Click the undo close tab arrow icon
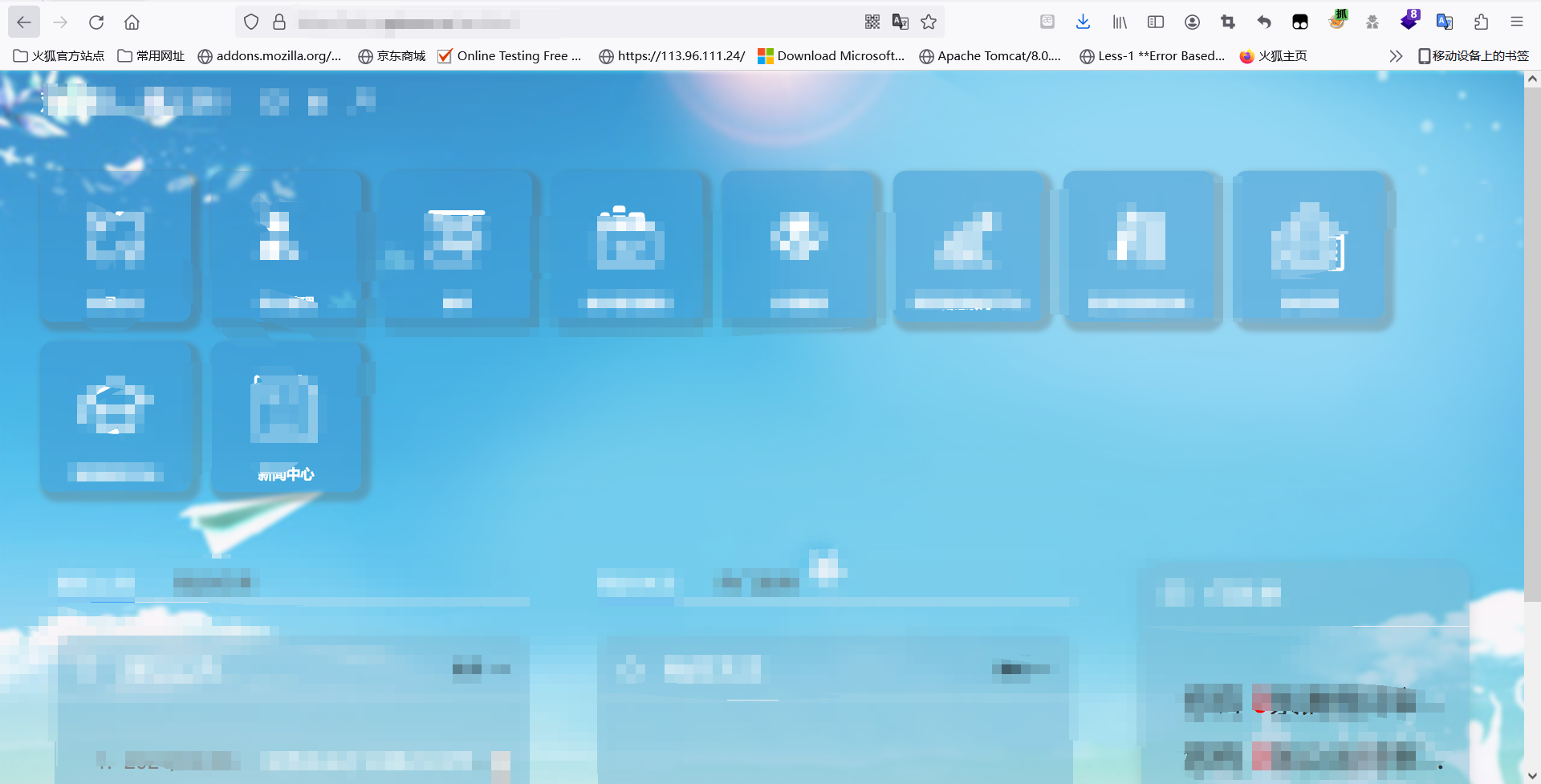Image resolution: width=1541 pixels, height=784 pixels. [1264, 22]
